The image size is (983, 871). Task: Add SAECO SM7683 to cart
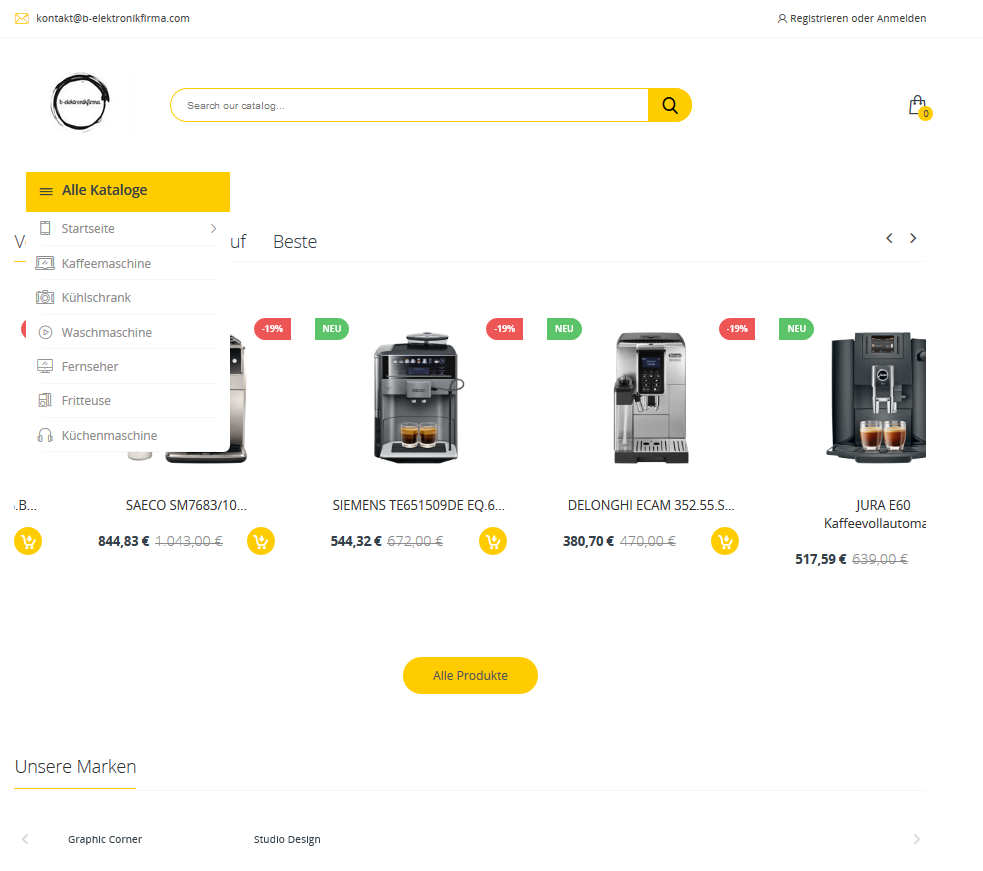pyautogui.click(x=261, y=541)
